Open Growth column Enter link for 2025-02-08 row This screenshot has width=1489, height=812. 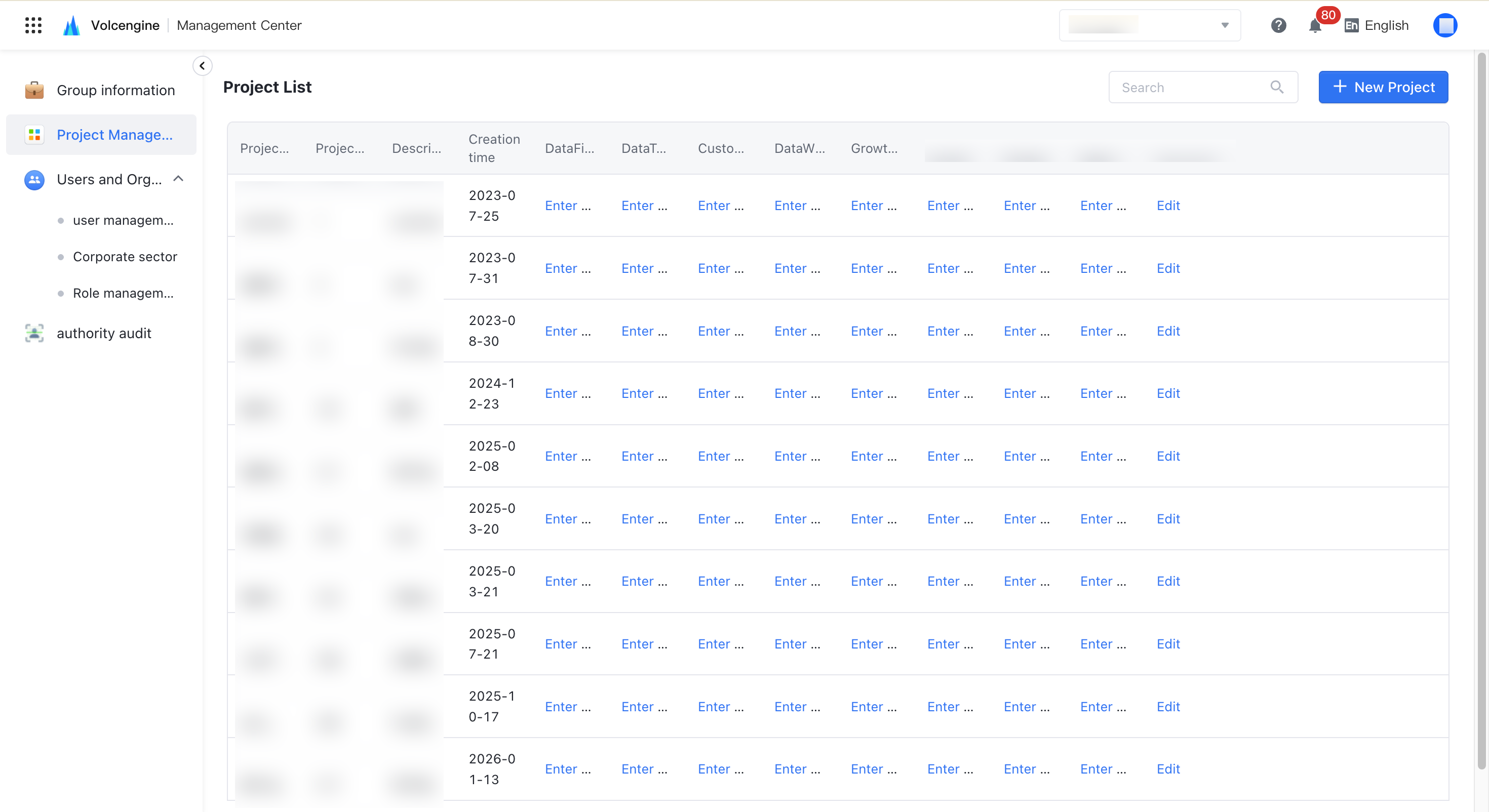click(874, 456)
